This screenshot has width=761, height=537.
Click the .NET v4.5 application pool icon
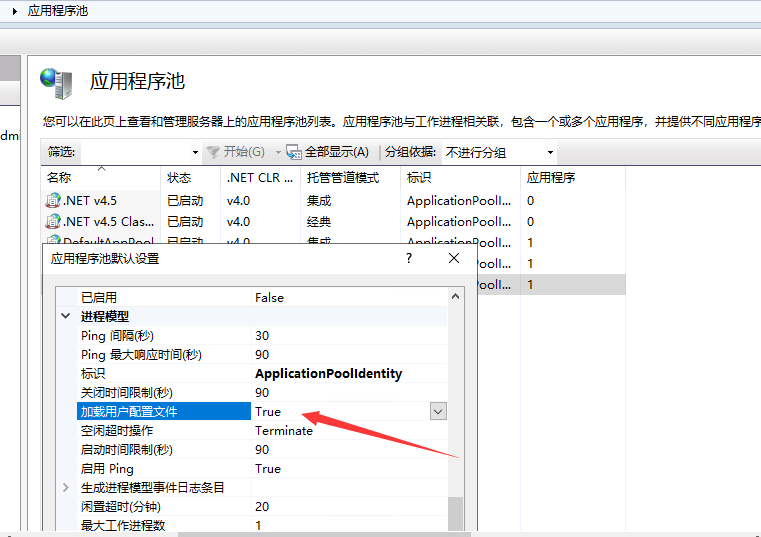pos(53,200)
